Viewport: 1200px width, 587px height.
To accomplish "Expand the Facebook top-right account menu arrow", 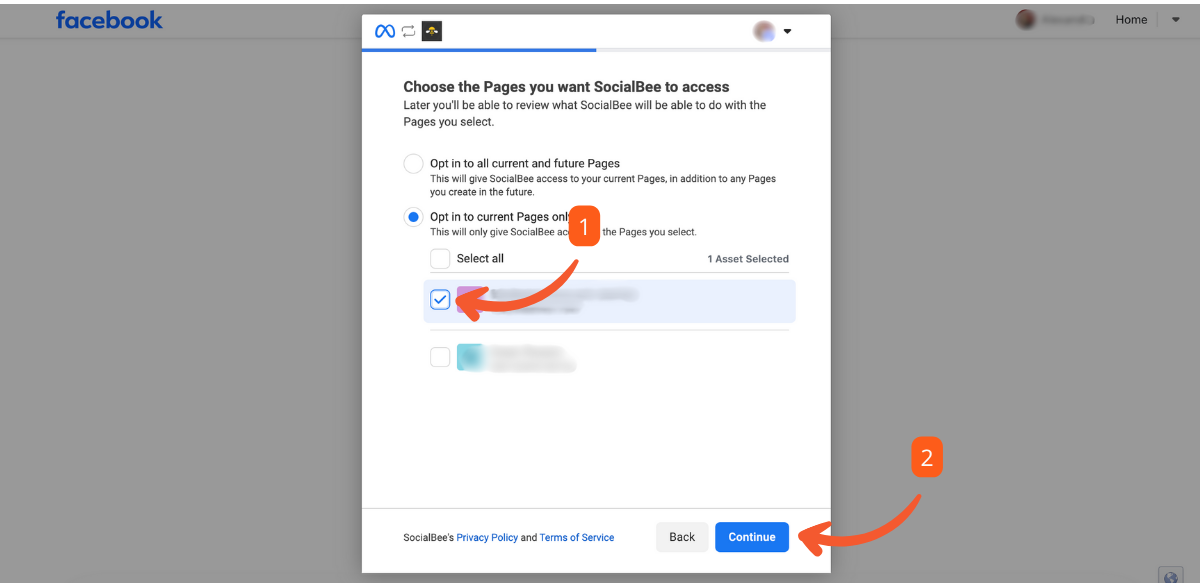I will point(1175,20).
